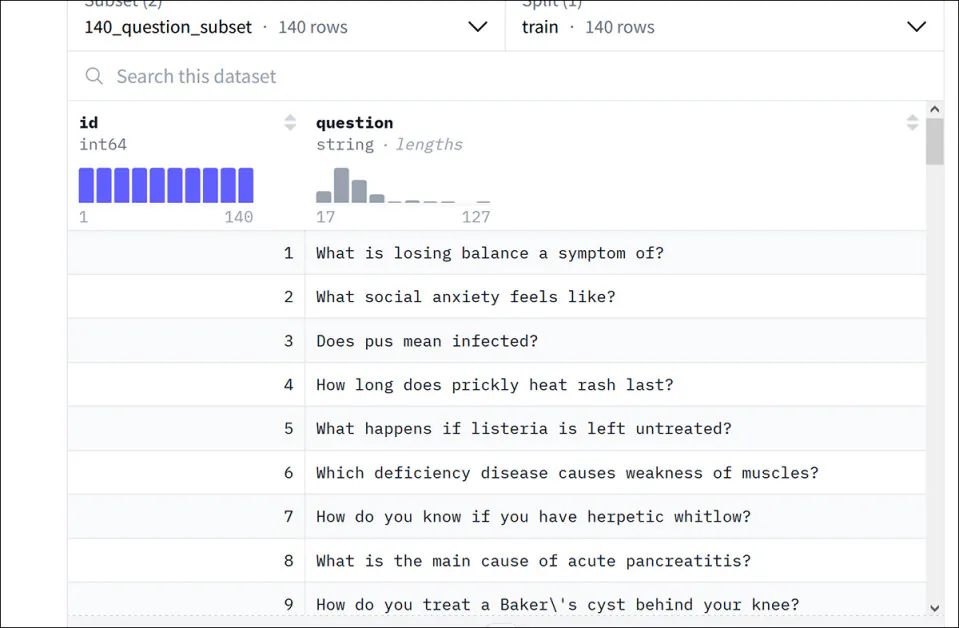The image size is (959, 628).
Task: Click the id column header label
Action: click(89, 123)
